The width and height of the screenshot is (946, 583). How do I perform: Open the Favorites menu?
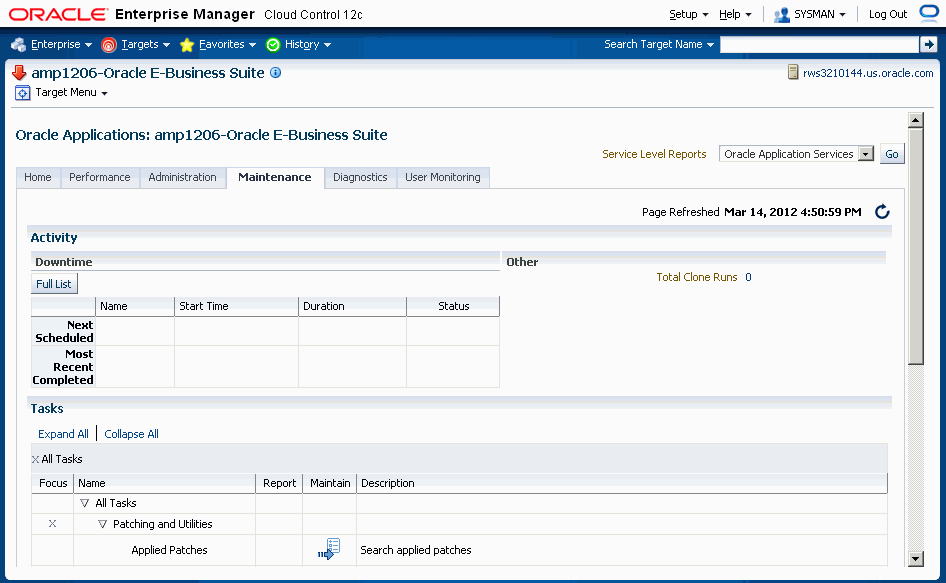click(227, 45)
